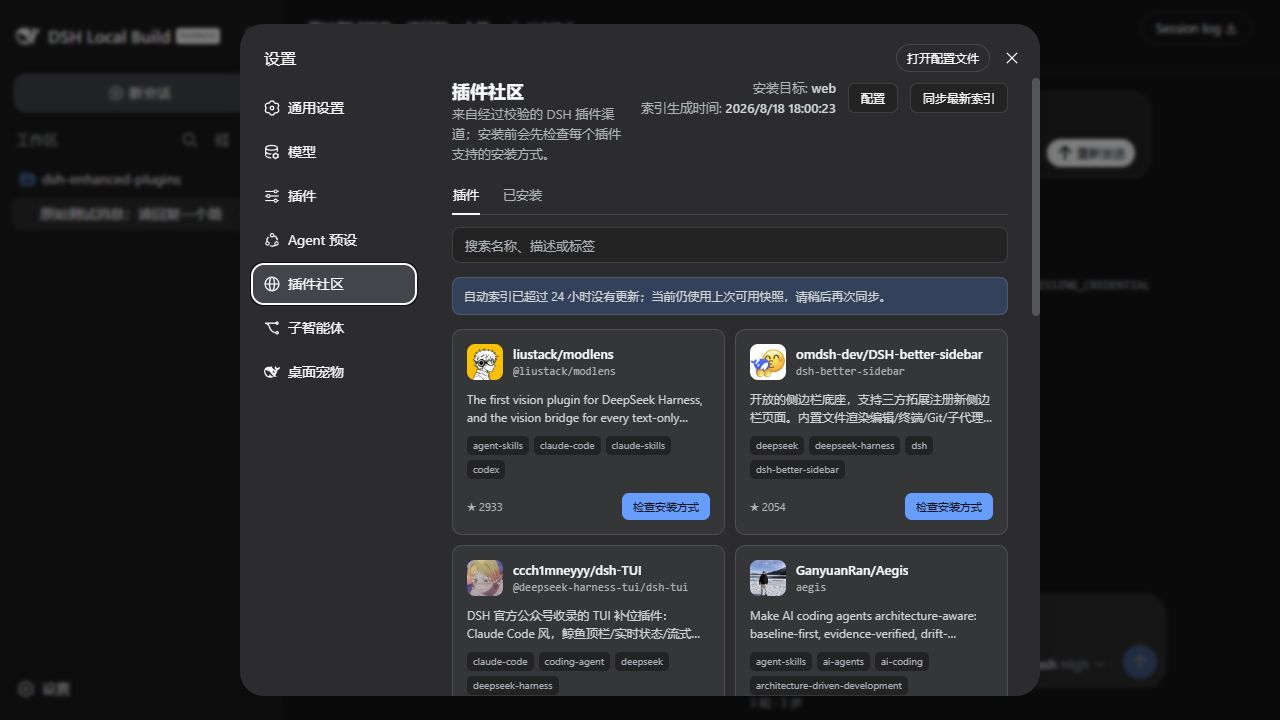
Task: Click the GanyuanRan/Aegis plugin avatar
Action: point(768,578)
